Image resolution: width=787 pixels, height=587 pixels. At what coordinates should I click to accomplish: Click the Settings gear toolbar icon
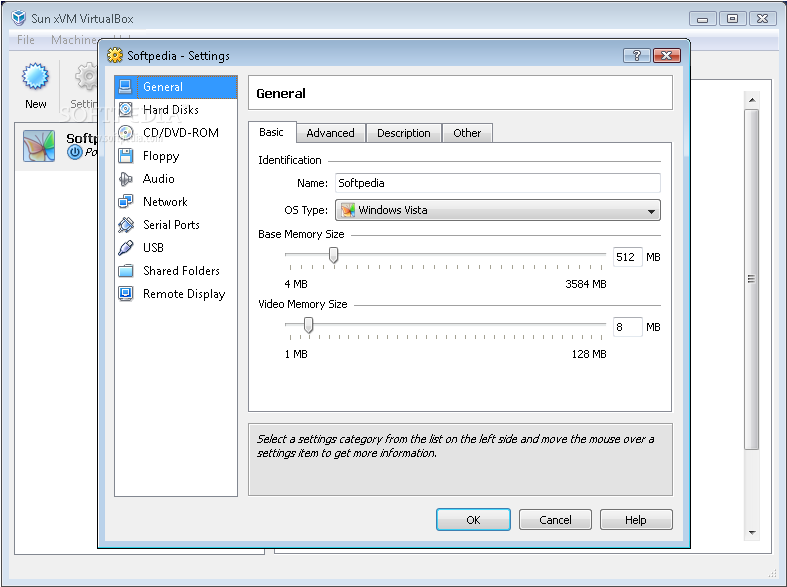point(86,76)
